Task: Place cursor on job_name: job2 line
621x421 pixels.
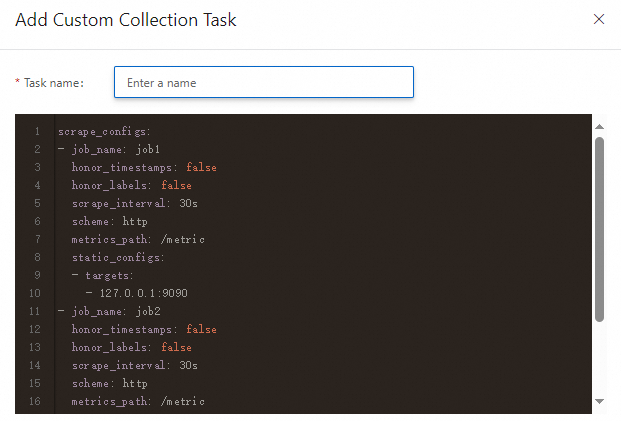Action: pyautogui.click(x=109, y=311)
